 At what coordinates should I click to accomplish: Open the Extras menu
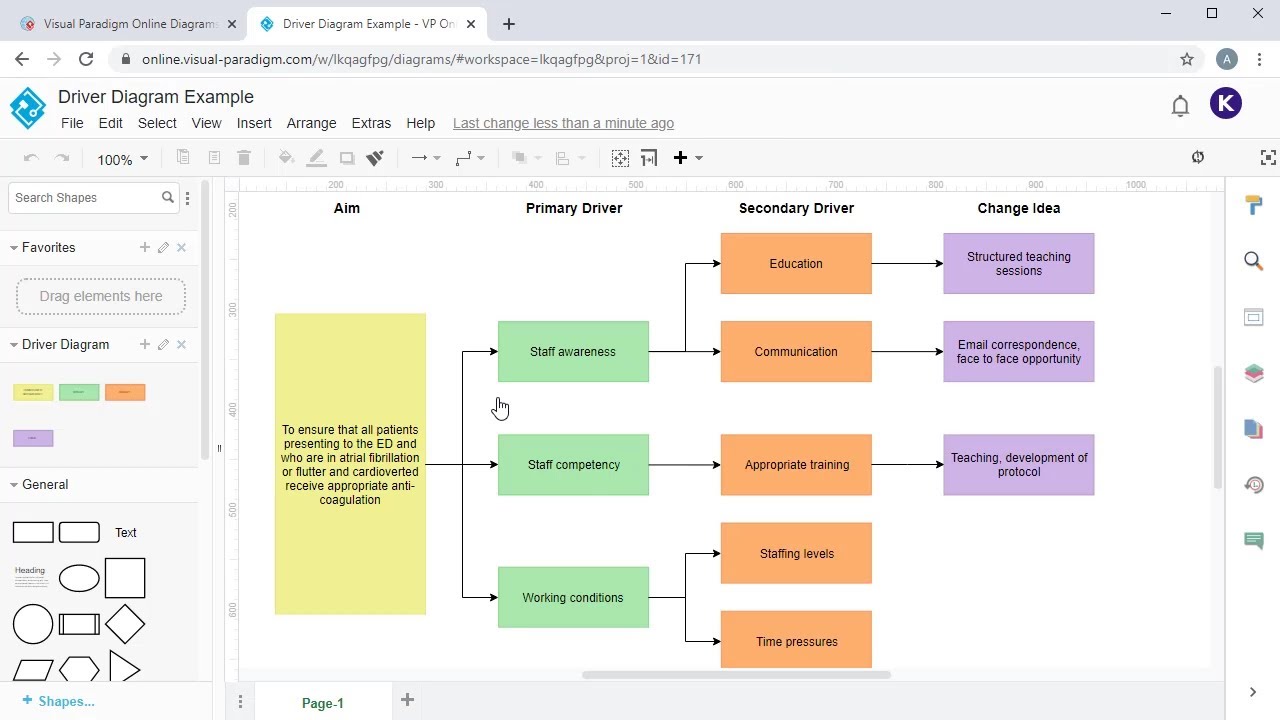371,123
